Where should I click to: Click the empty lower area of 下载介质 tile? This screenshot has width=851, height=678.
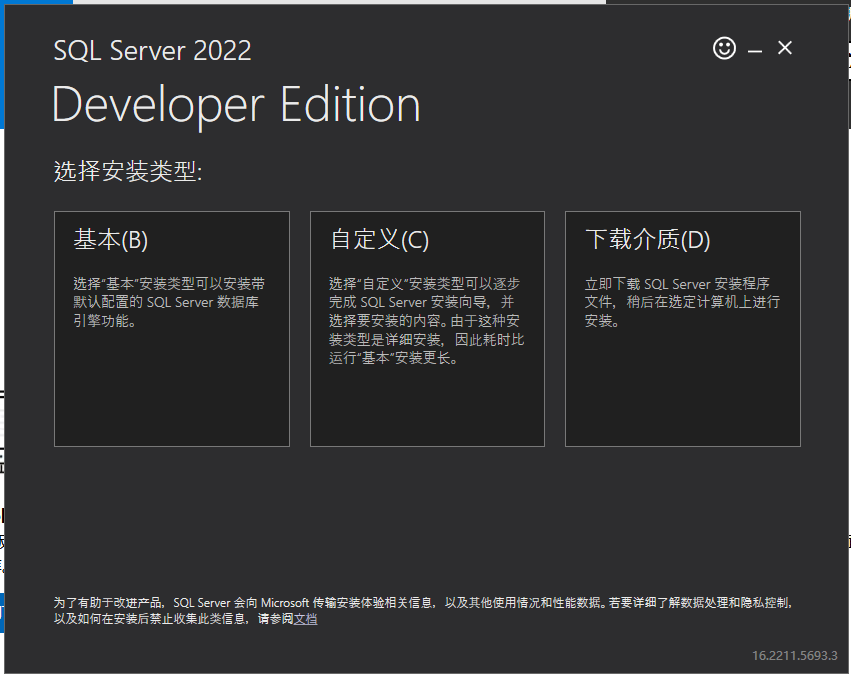[x=682, y=400]
